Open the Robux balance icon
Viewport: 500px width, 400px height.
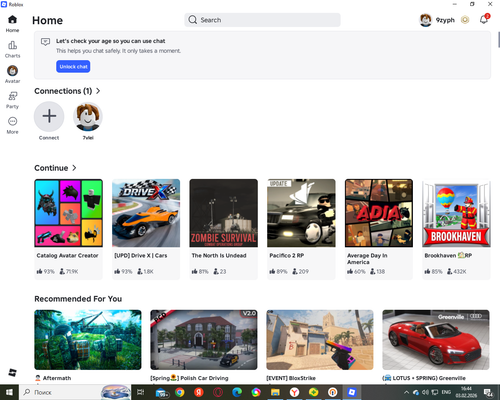click(465, 20)
